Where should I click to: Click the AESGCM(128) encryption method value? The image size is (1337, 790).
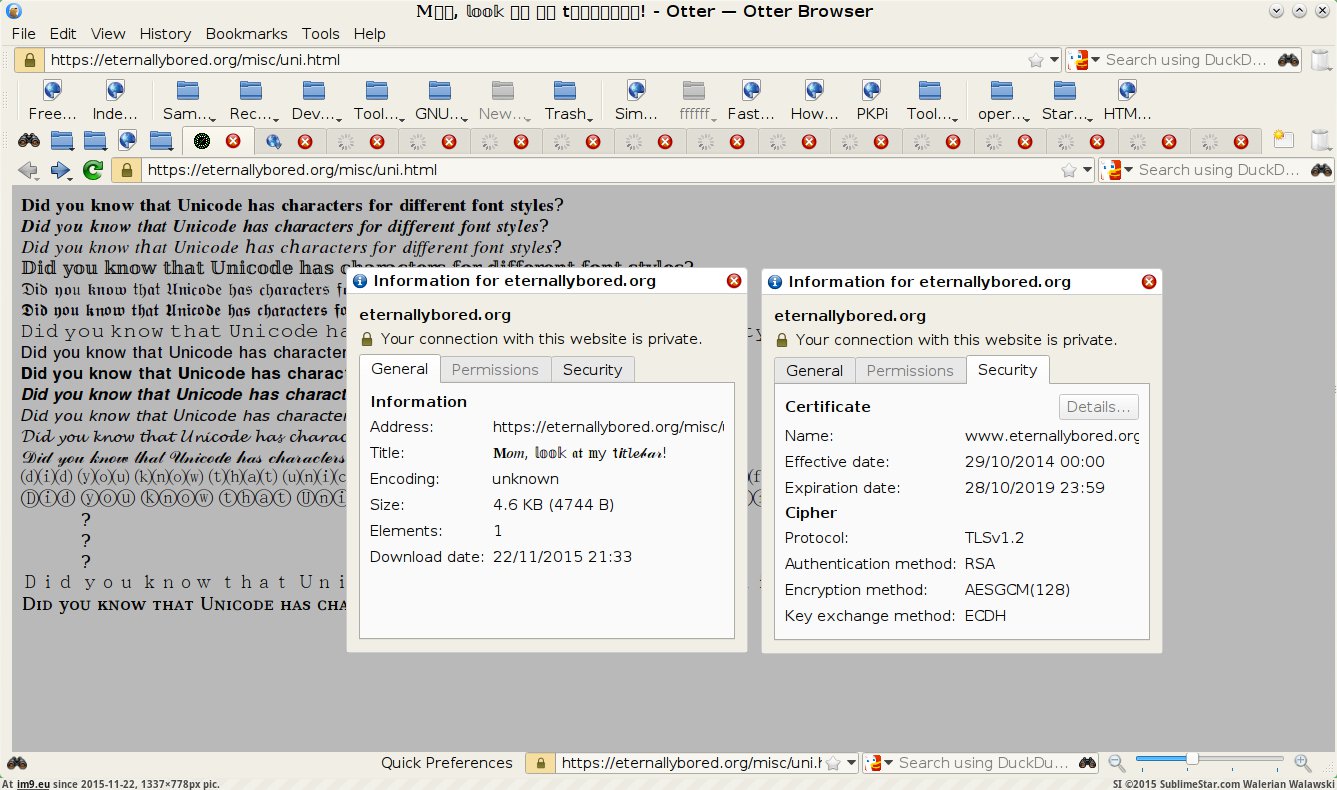[x=1017, y=590]
